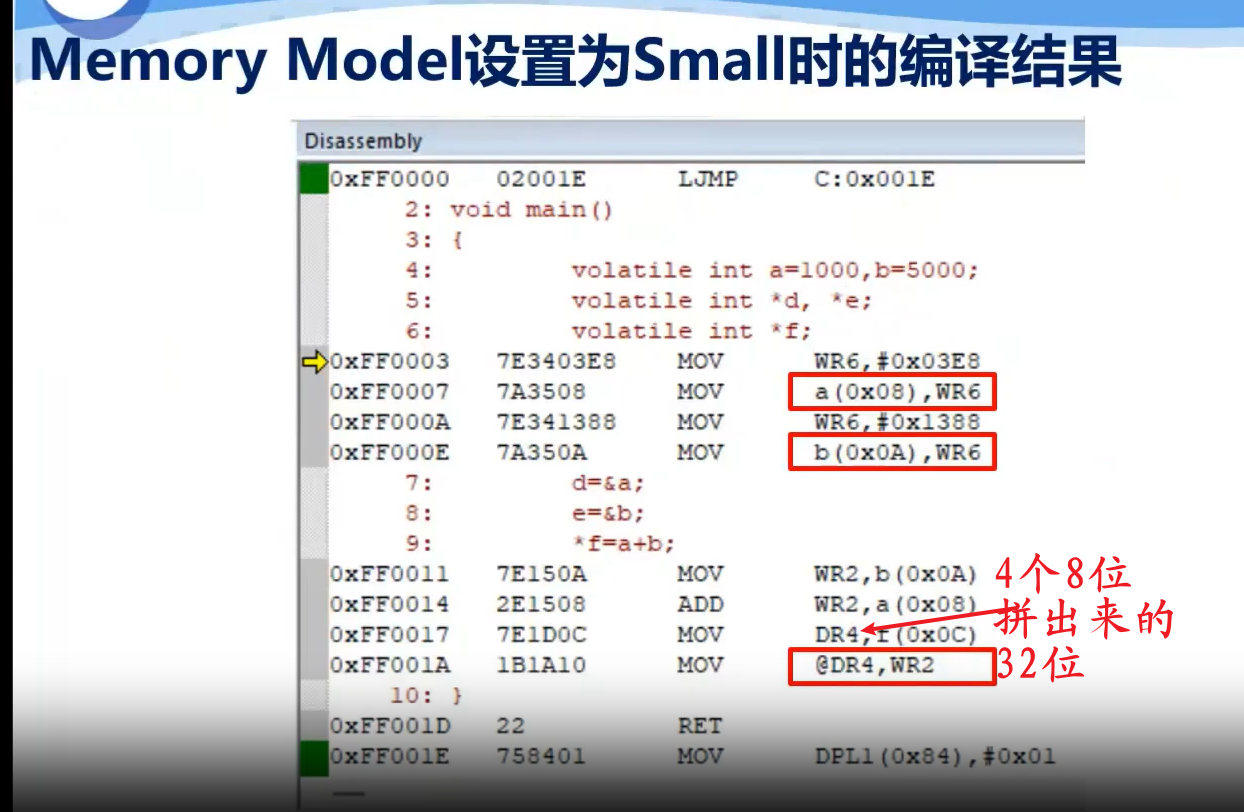Click operand DR4,f(0x0C)
Screen dimensions: 1244x812
click(x=897, y=635)
